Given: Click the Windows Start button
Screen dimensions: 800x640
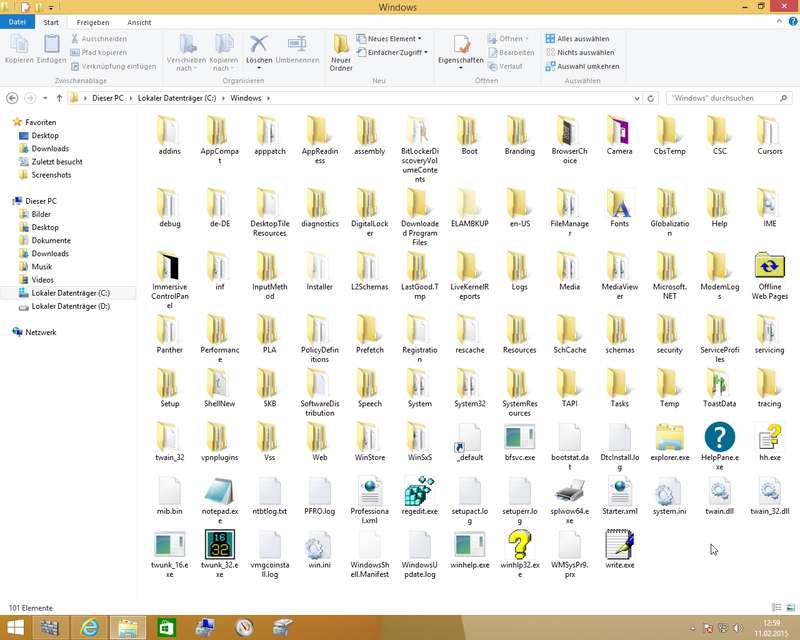Looking at the screenshot, I should [15, 627].
